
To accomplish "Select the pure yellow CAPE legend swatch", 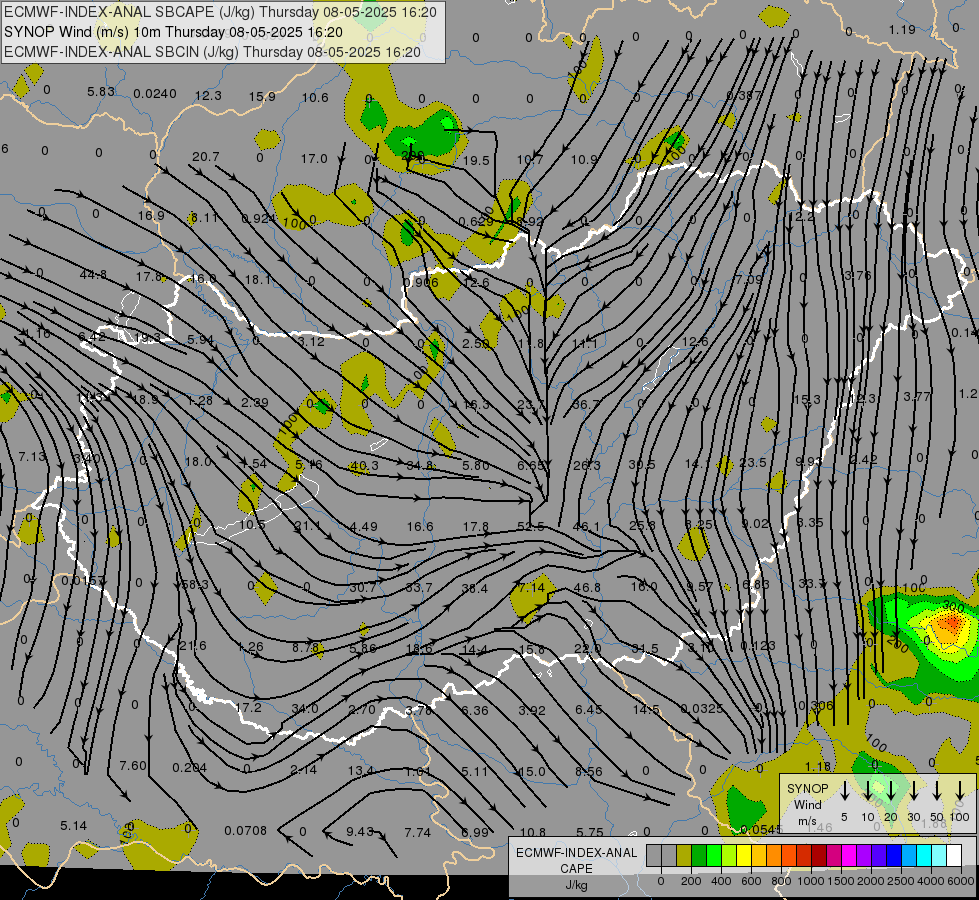I will [x=744, y=855].
